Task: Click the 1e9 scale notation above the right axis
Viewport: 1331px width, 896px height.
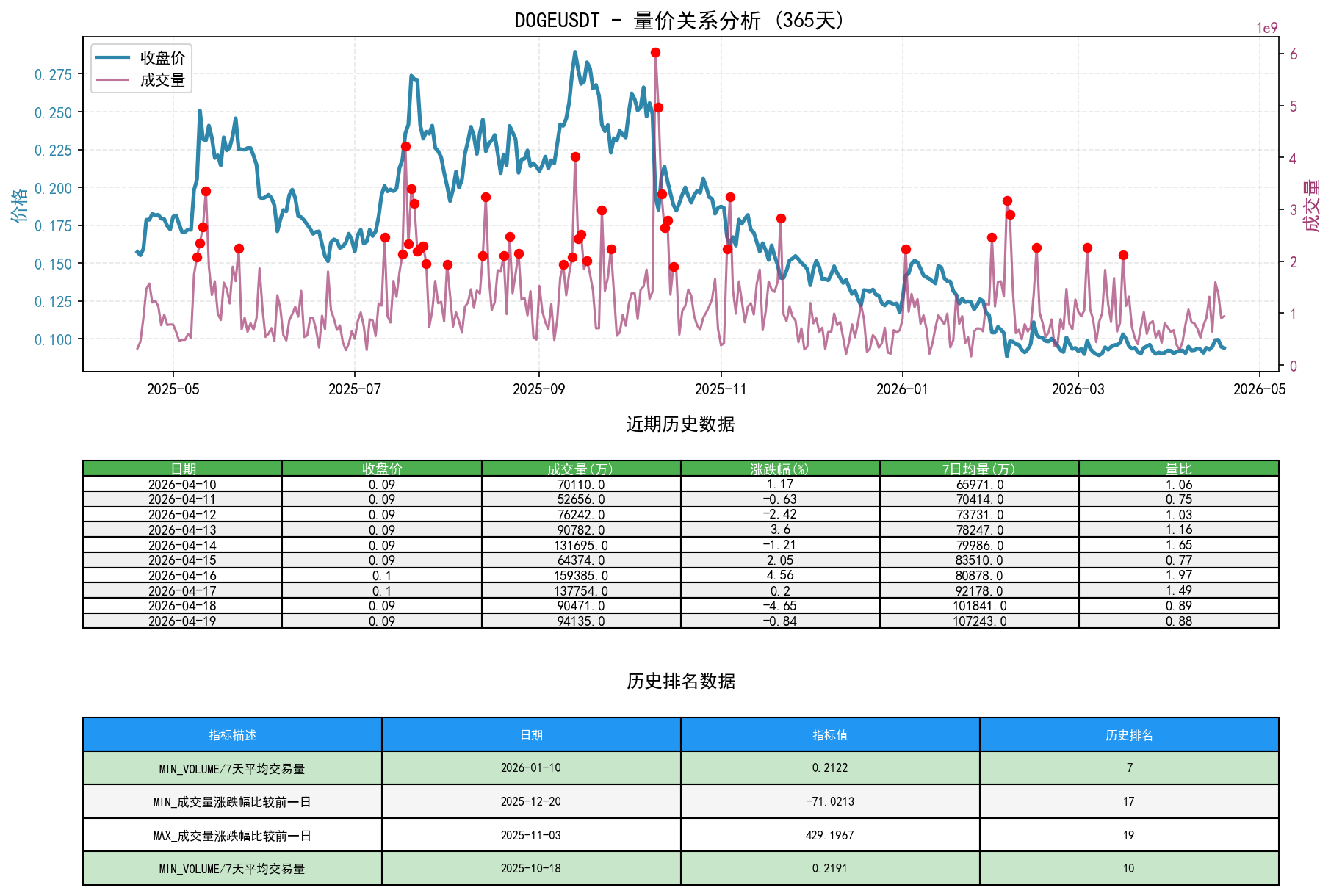Action: click(1266, 28)
